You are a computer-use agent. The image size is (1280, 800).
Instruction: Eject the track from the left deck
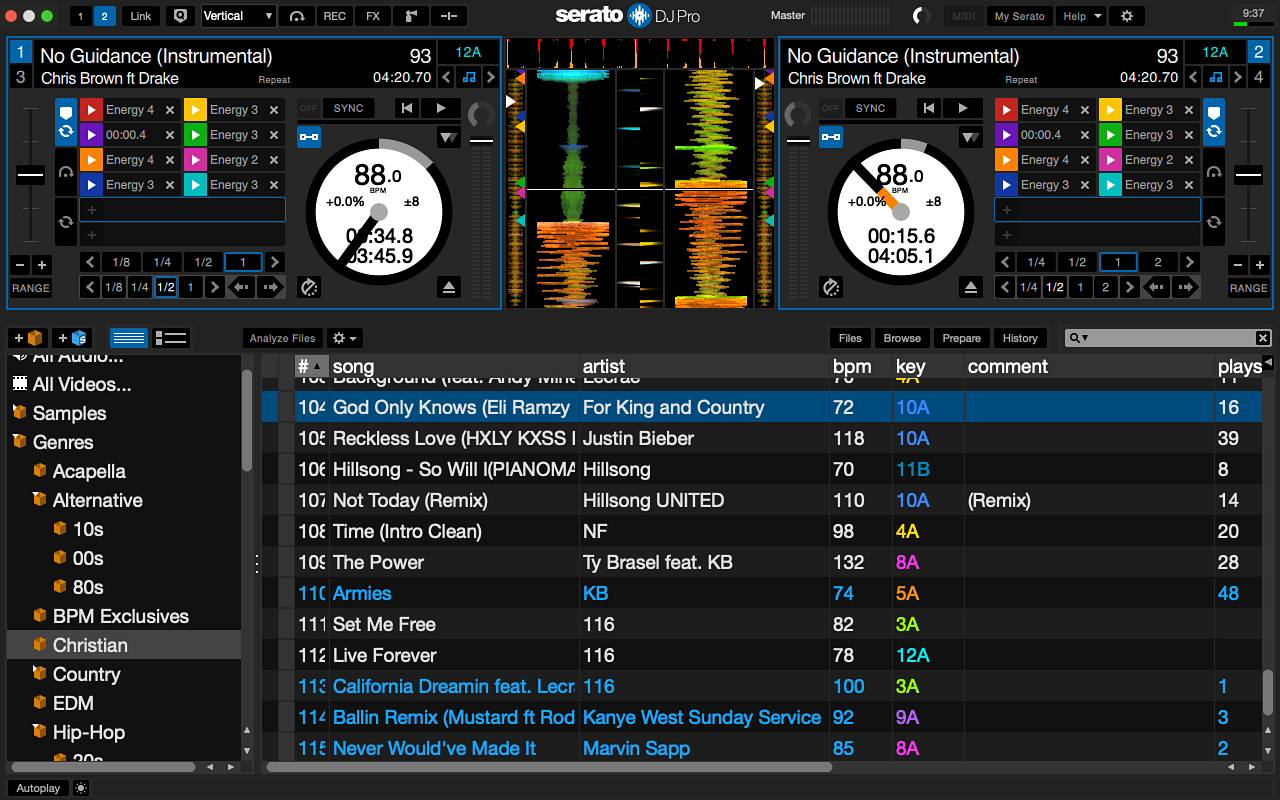449,287
